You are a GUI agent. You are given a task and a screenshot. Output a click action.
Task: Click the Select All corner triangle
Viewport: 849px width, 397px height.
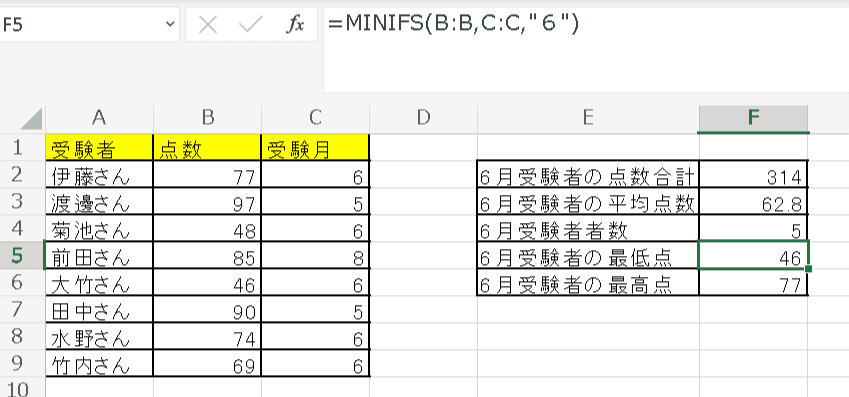click(x=31, y=119)
